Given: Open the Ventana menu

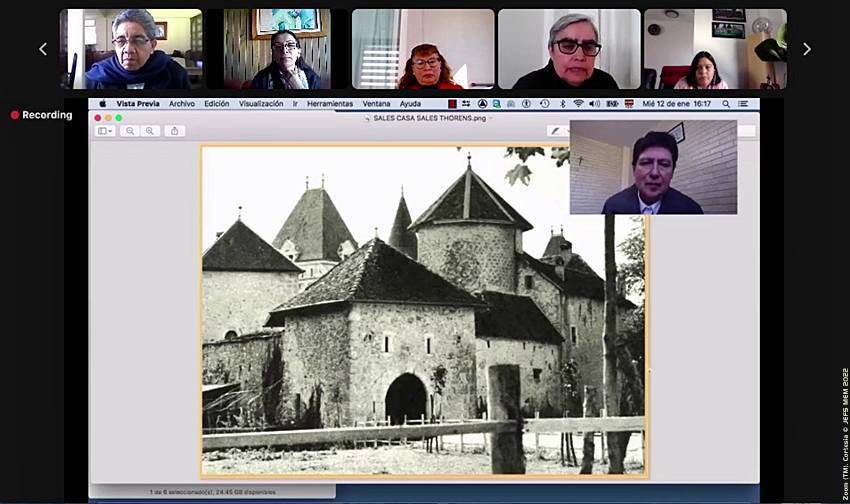Looking at the screenshot, I should (x=376, y=104).
